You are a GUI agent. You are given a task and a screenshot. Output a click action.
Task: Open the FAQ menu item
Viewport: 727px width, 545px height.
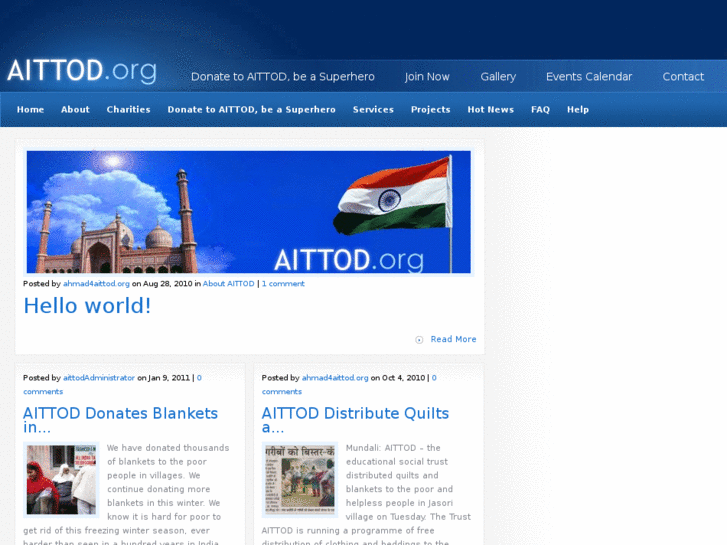[x=540, y=109]
